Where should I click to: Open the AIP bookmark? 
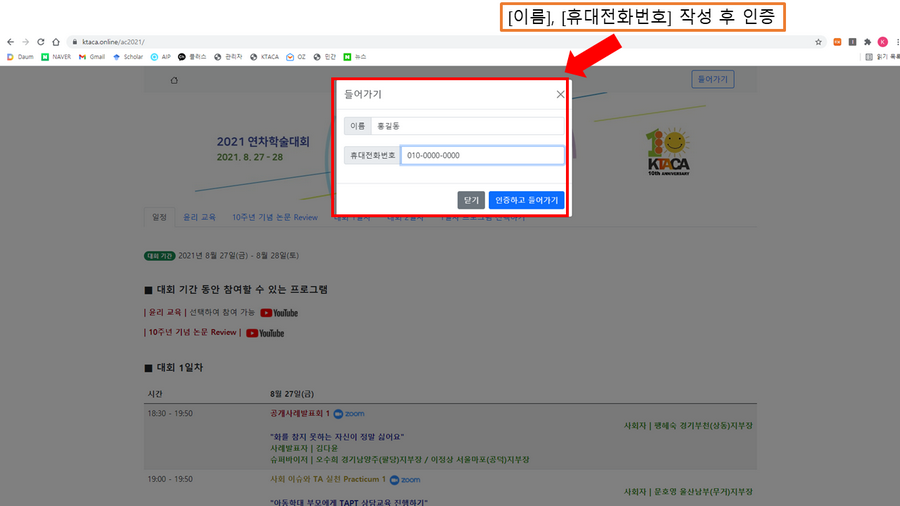pos(161,57)
